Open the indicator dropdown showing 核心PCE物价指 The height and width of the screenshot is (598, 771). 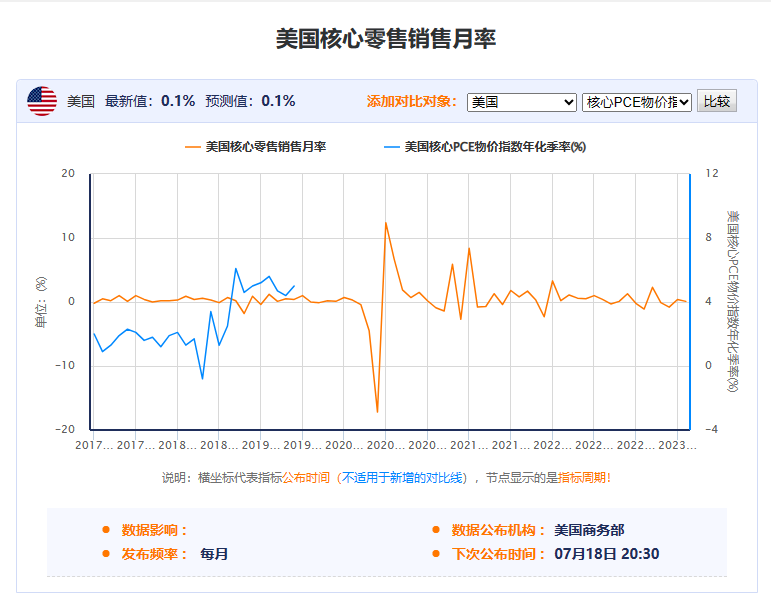[637, 102]
